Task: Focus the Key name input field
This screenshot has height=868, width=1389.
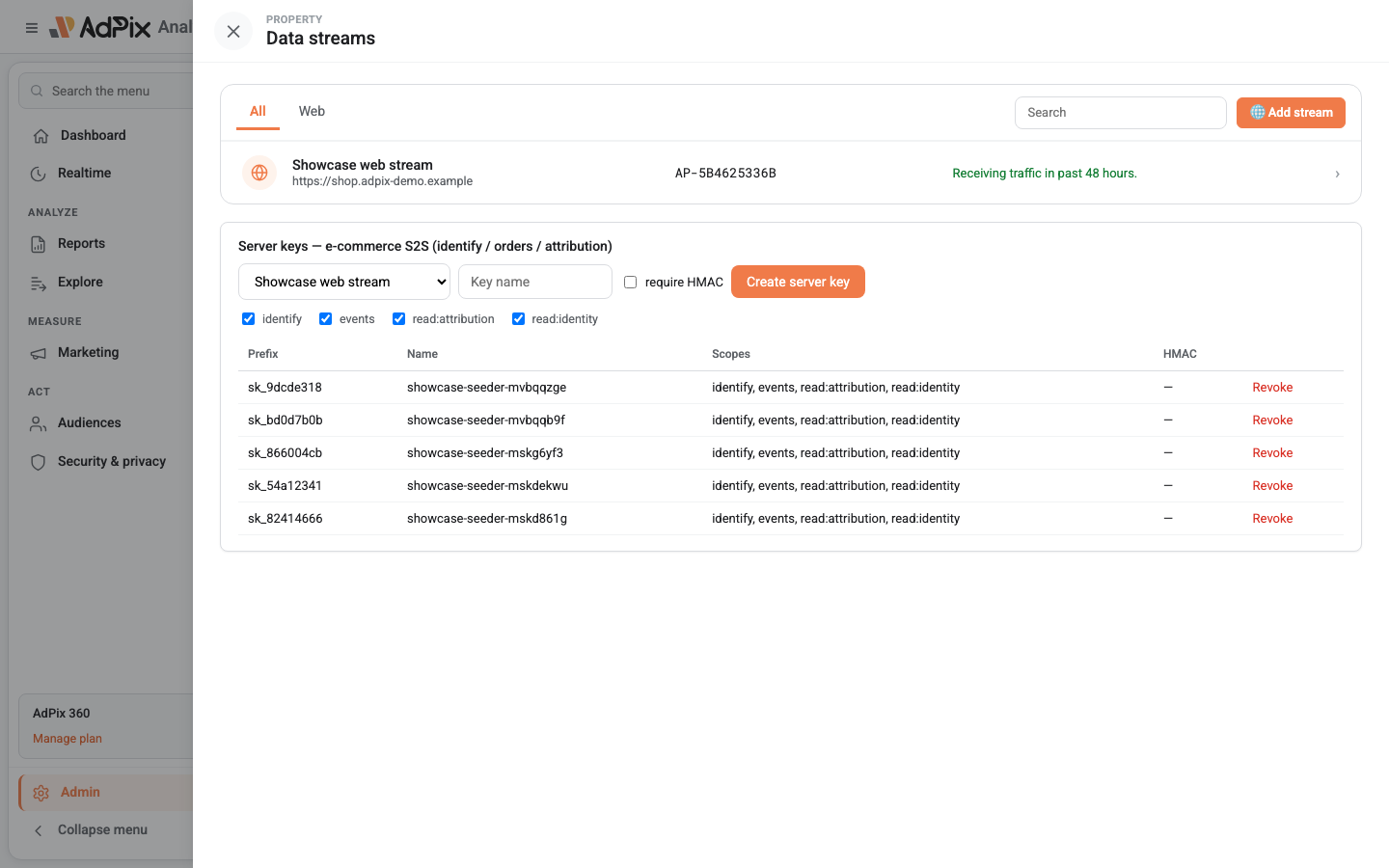Action: tap(535, 282)
